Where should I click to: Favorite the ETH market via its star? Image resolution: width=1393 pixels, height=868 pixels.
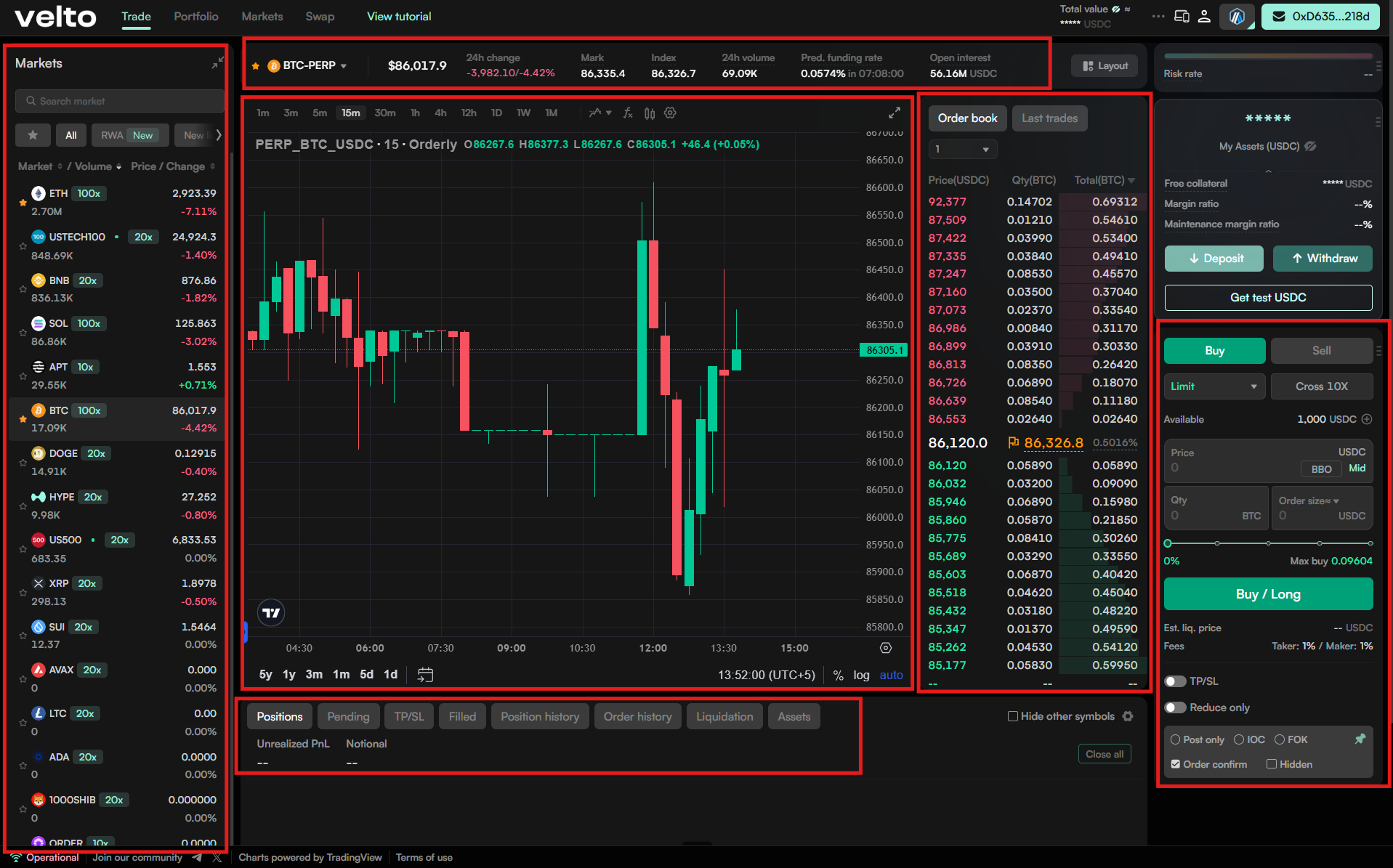point(23,202)
